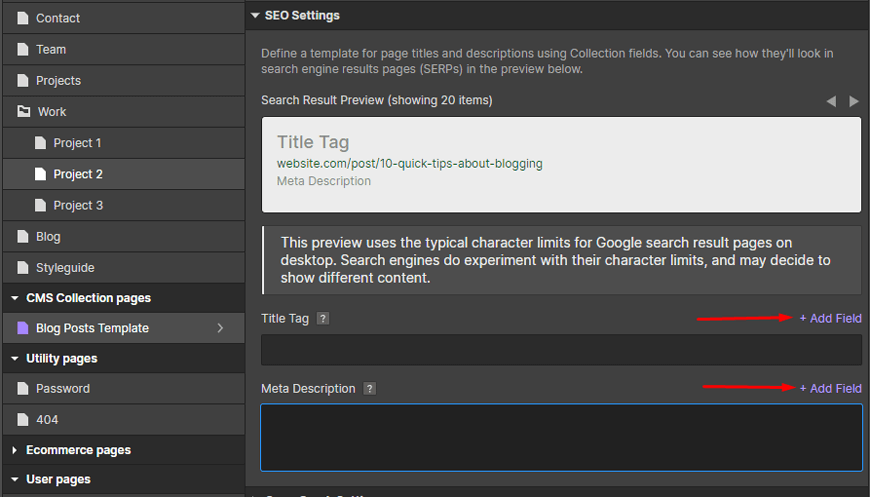This screenshot has height=497, width=870.
Task: Select the Team page
Action: pyautogui.click(x=123, y=49)
